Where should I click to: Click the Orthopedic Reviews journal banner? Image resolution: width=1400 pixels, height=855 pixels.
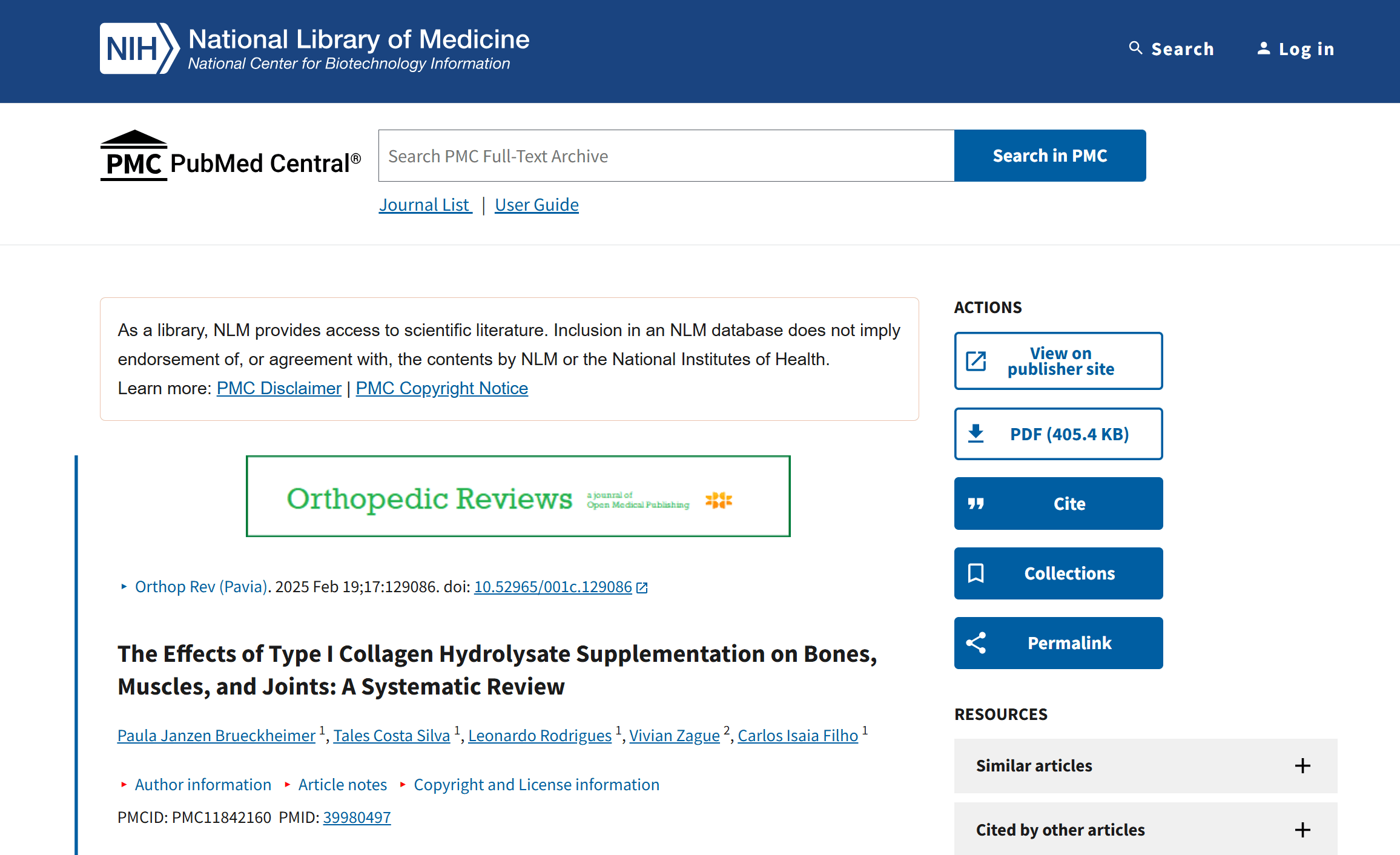click(x=518, y=497)
